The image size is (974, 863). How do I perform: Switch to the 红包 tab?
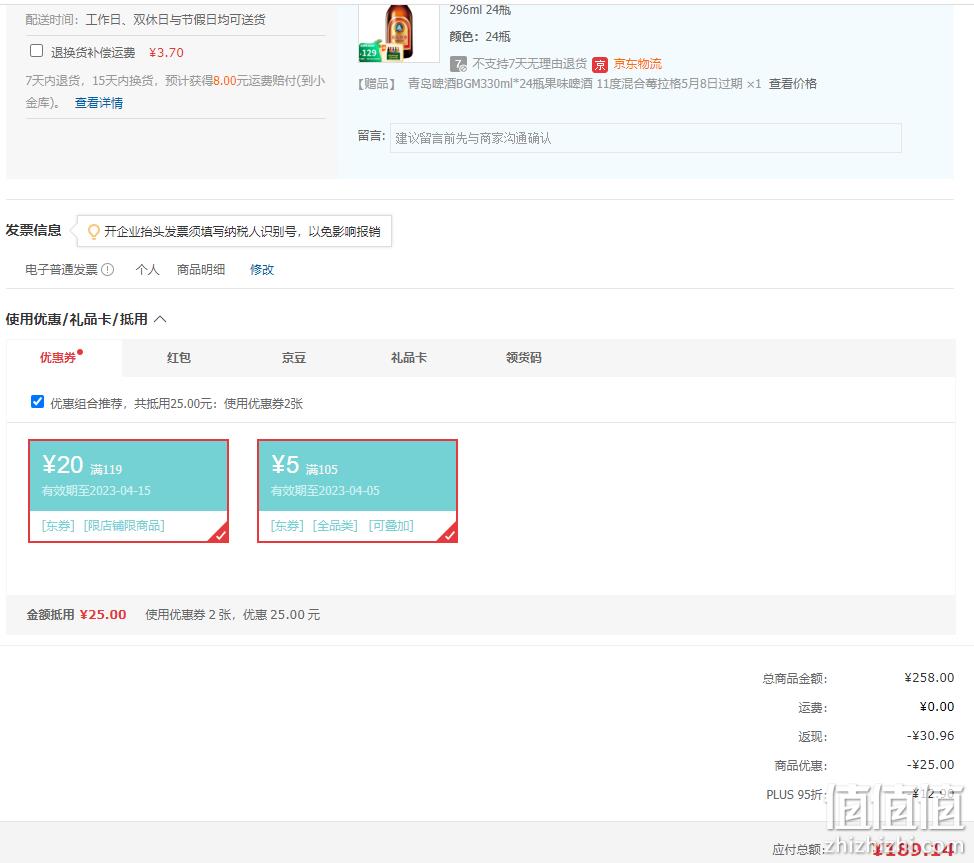click(179, 358)
